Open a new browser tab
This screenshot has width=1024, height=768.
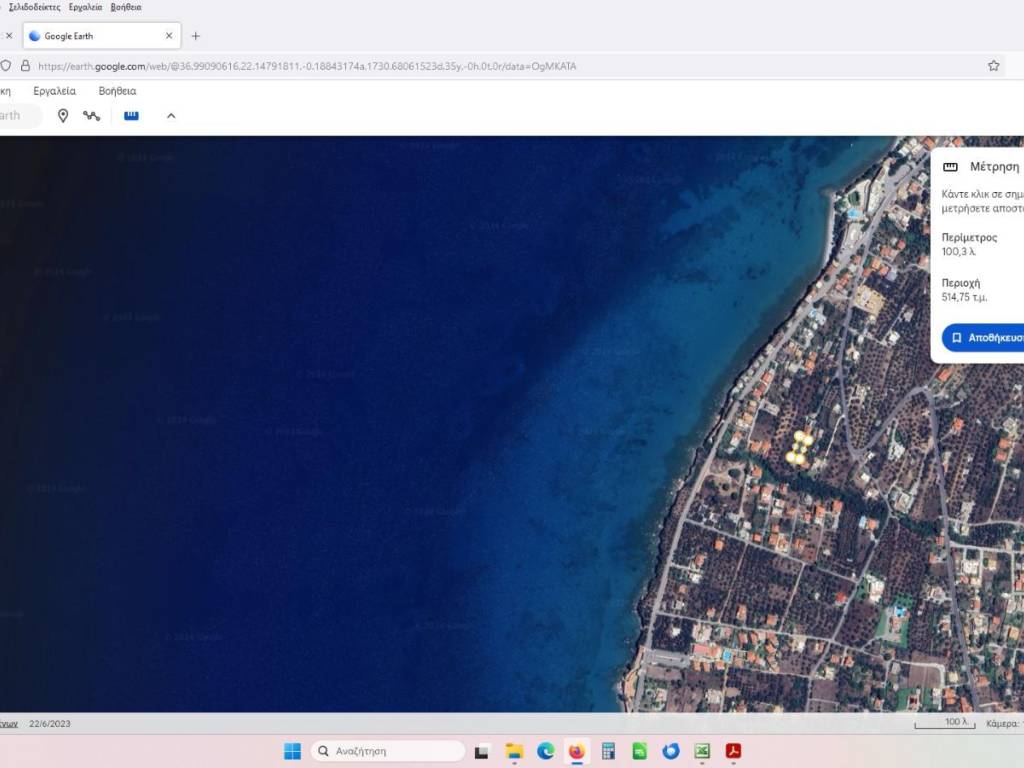pos(196,36)
